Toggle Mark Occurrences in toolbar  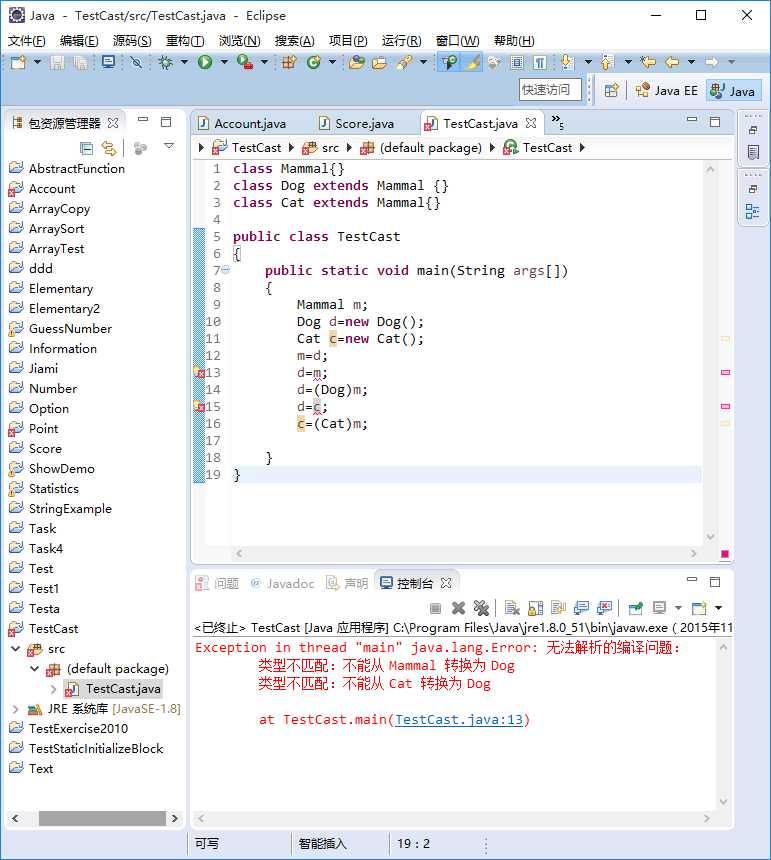(x=473, y=63)
